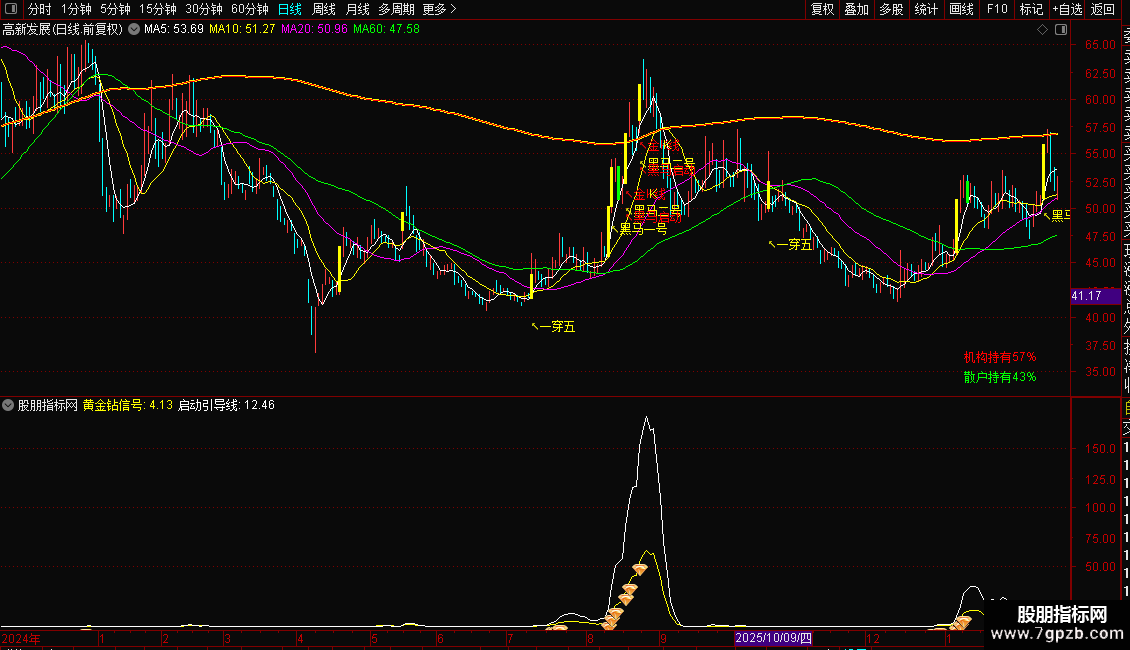The image size is (1130, 650).
Task: Open the 统计 statistics tool
Action: click(x=926, y=10)
